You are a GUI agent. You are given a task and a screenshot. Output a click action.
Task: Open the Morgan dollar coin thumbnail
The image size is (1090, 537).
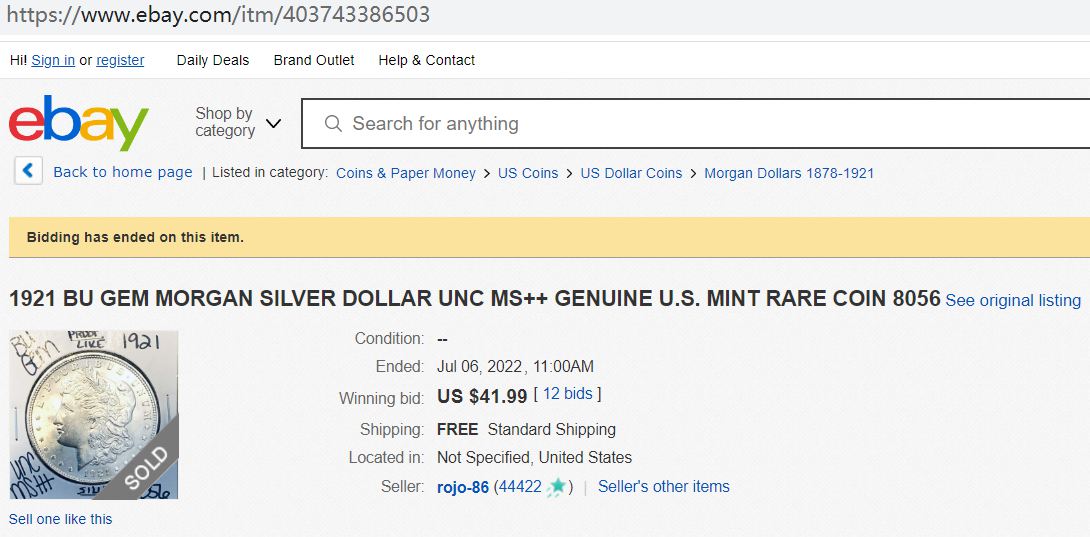pos(94,414)
